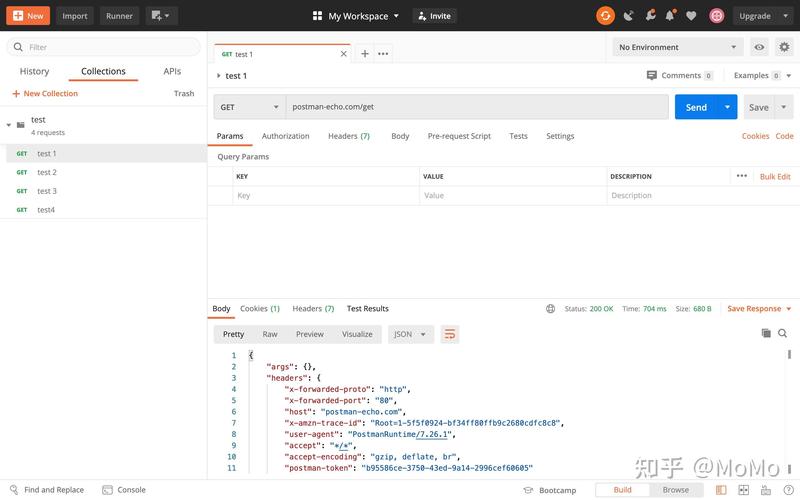The height and width of the screenshot is (500, 800).
Task: Switch response view to Visualize
Action: pyautogui.click(x=357, y=334)
